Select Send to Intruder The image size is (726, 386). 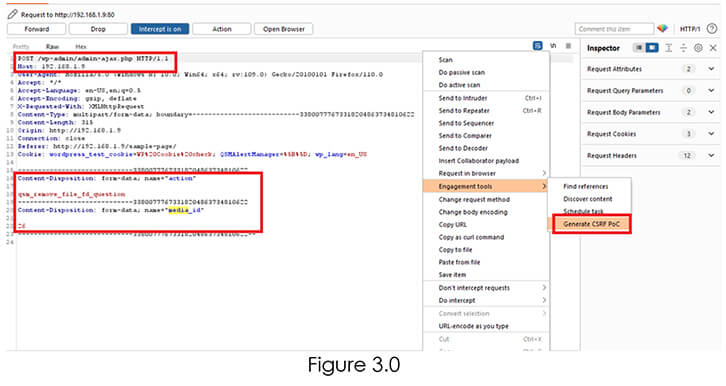coord(486,98)
